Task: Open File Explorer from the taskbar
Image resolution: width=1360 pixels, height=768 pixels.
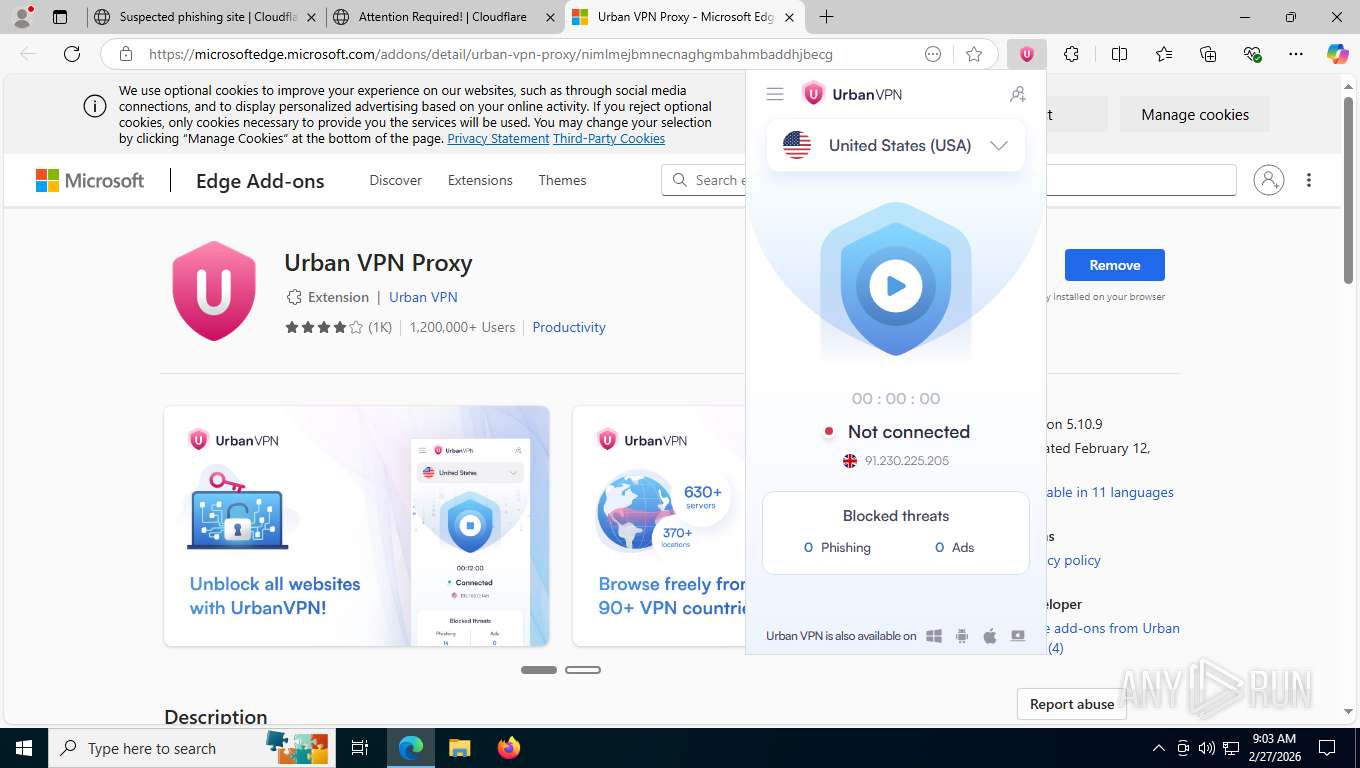Action: pos(459,748)
